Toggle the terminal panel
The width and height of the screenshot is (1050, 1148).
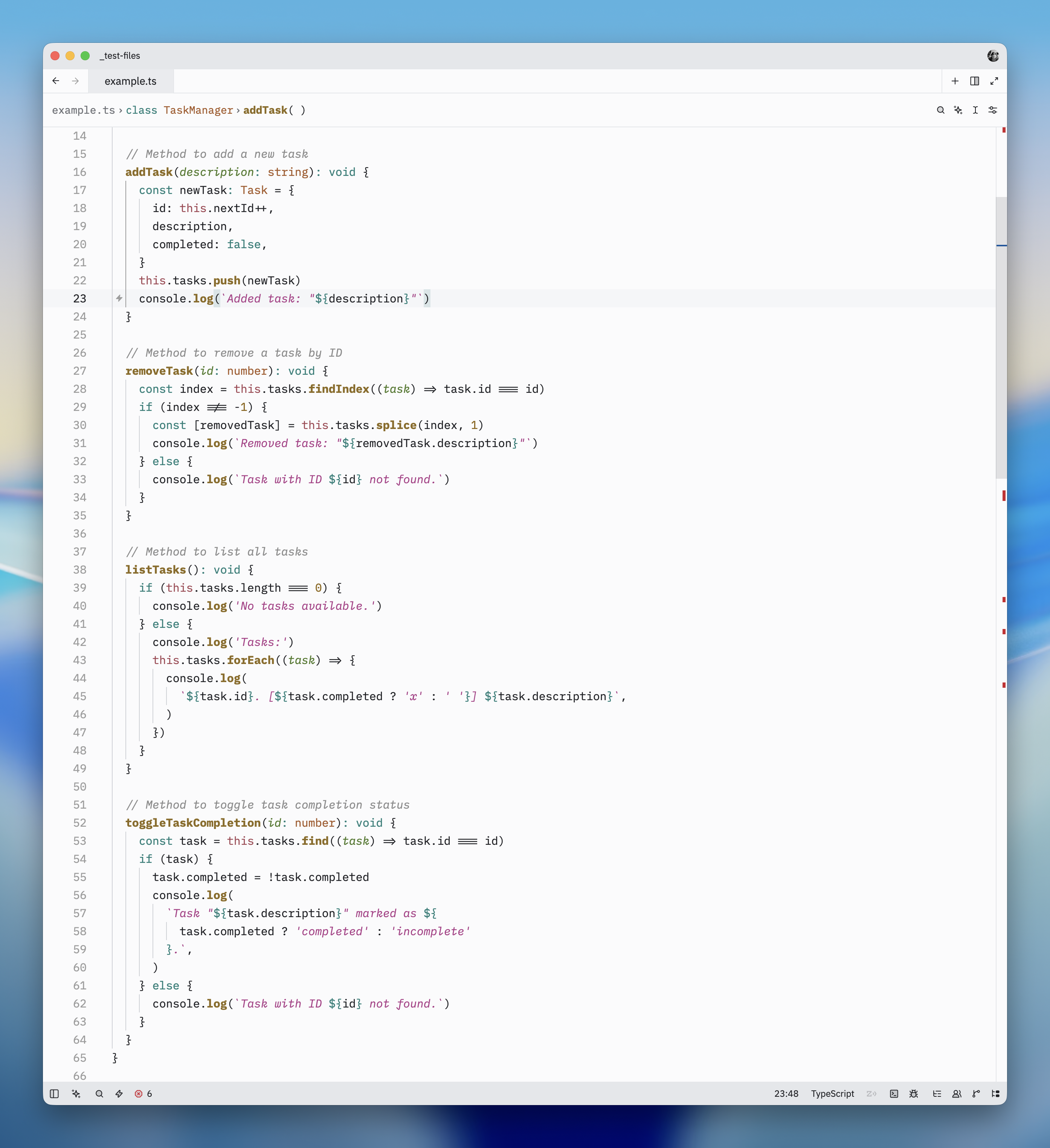coord(894,1093)
